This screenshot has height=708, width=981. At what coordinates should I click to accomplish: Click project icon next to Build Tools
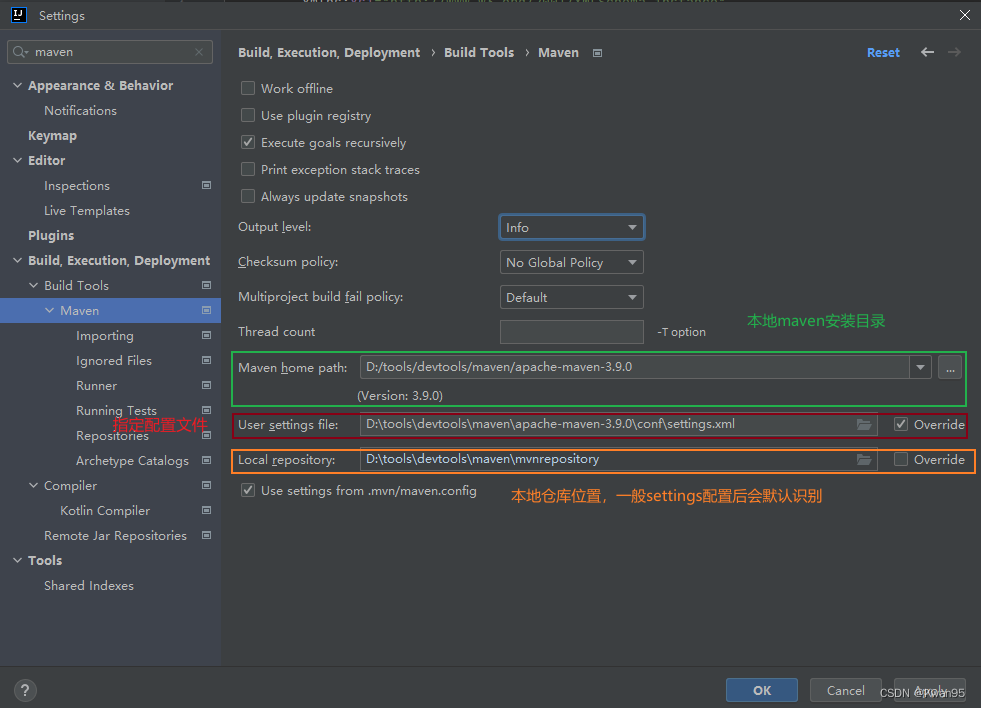click(206, 285)
